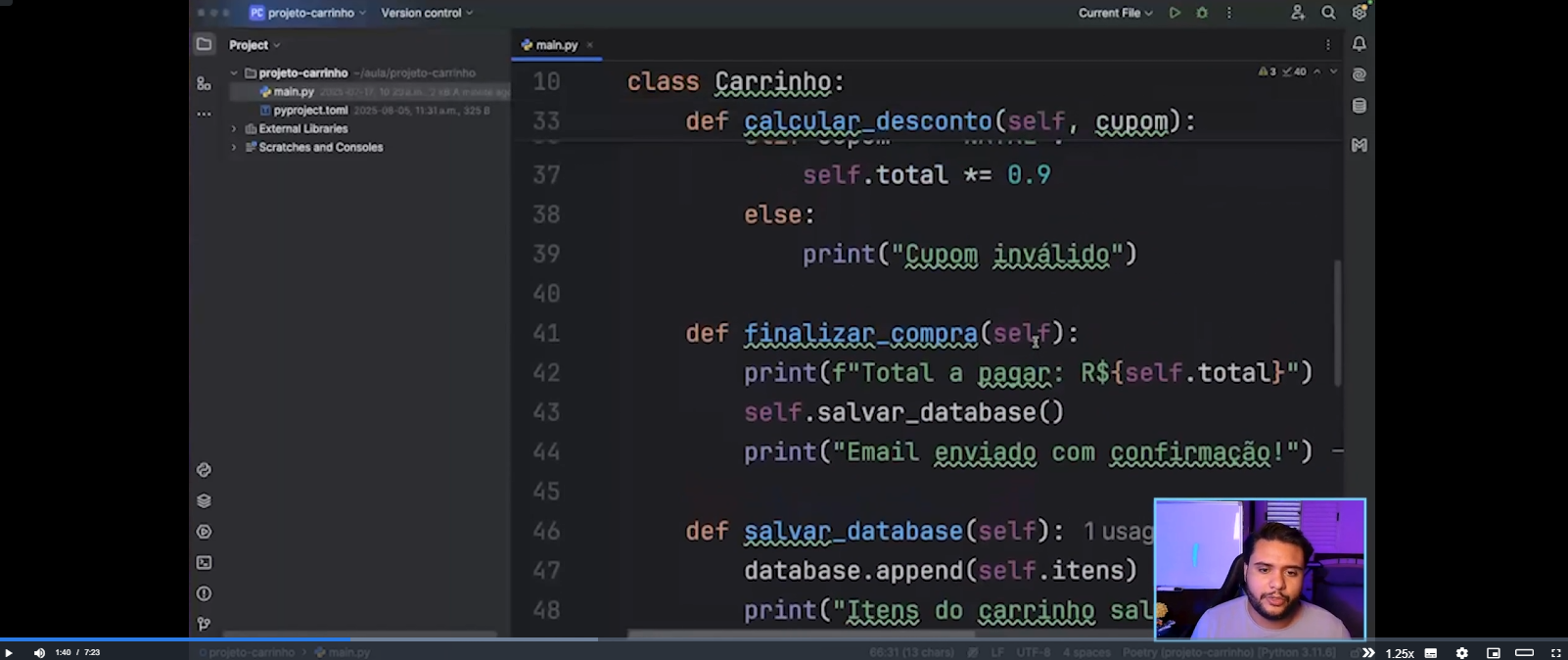
Task: Click the print("Cupom inválido") code line
Action: pyautogui.click(x=970, y=255)
